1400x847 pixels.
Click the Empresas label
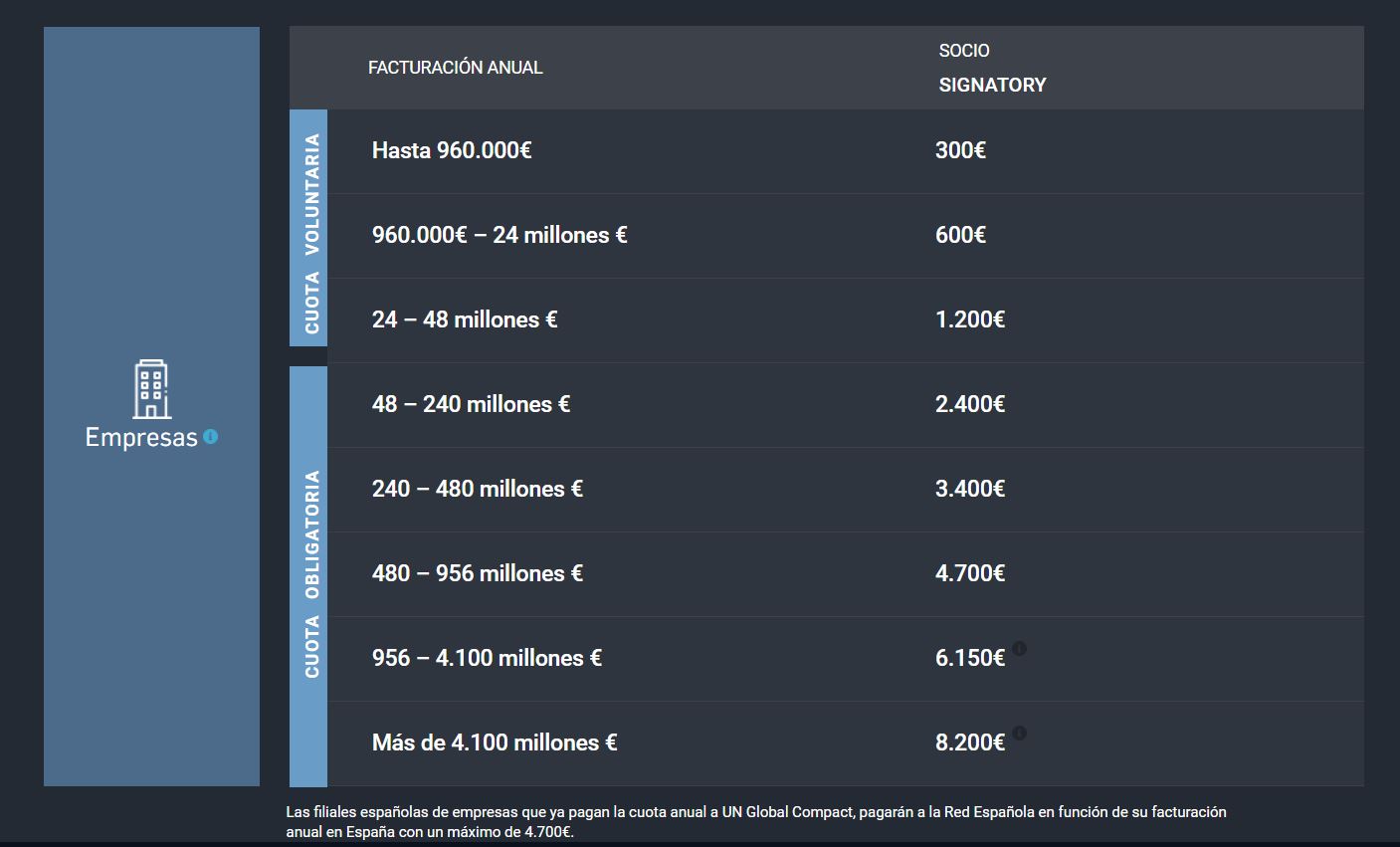click(141, 438)
